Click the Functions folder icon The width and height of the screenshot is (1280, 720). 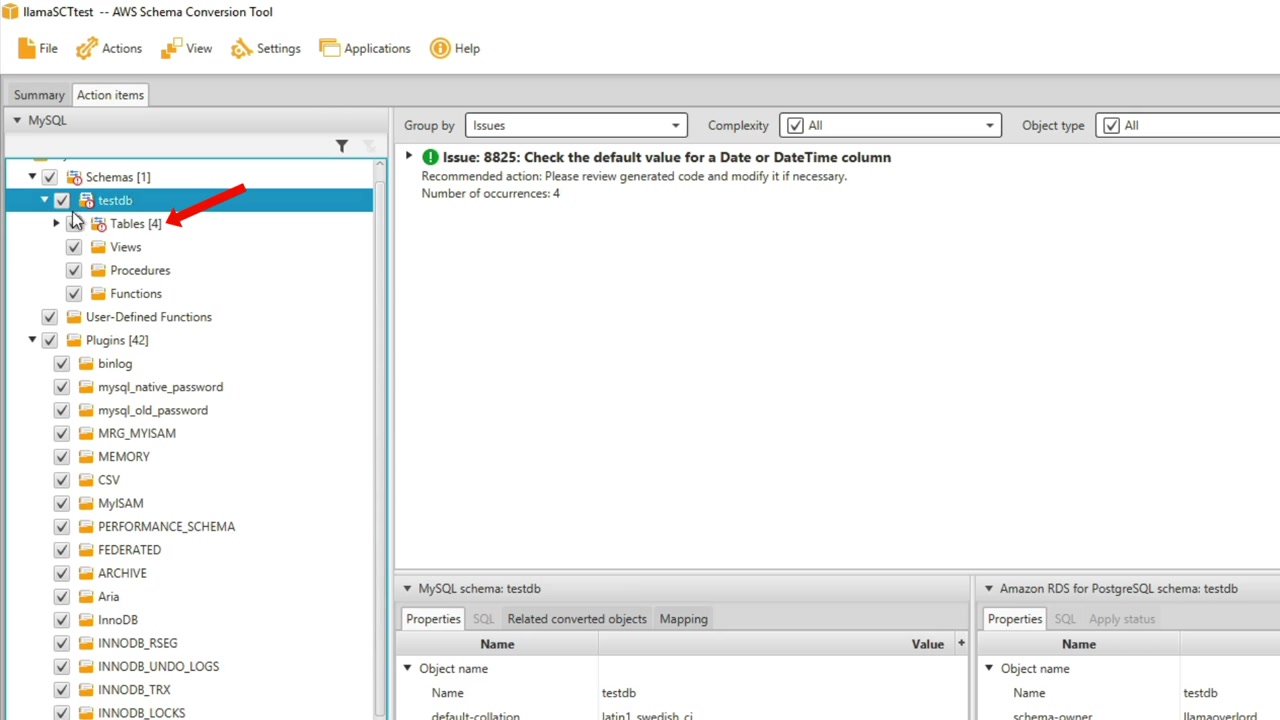pyautogui.click(x=98, y=294)
